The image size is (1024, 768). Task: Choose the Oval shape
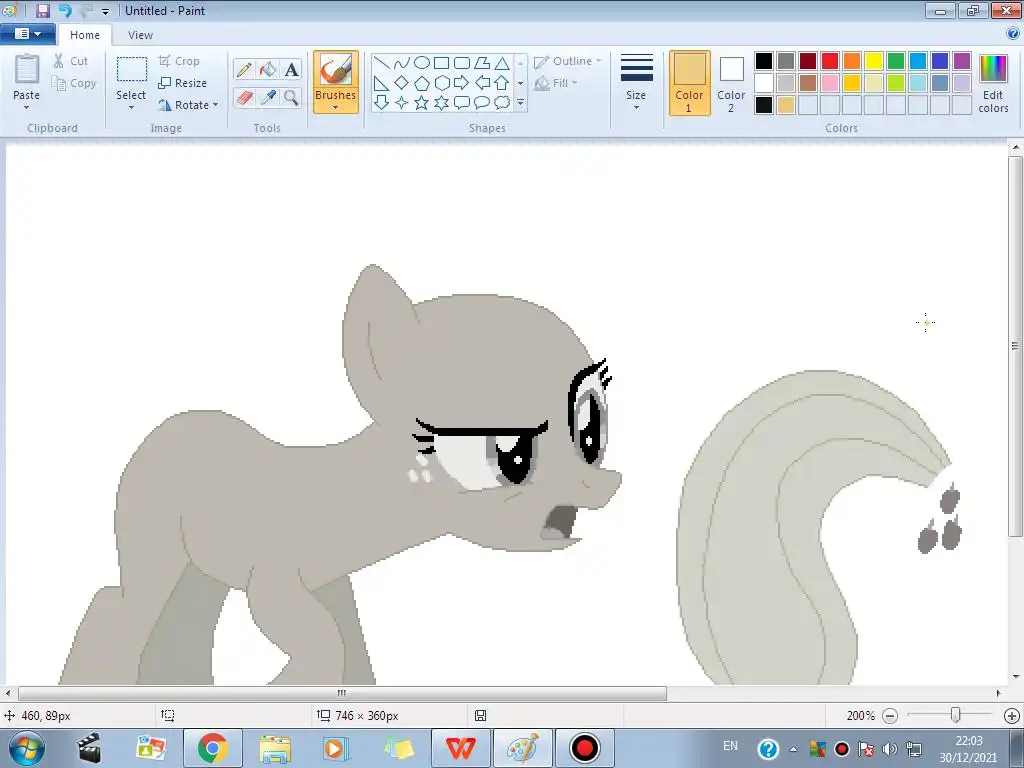coord(422,63)
